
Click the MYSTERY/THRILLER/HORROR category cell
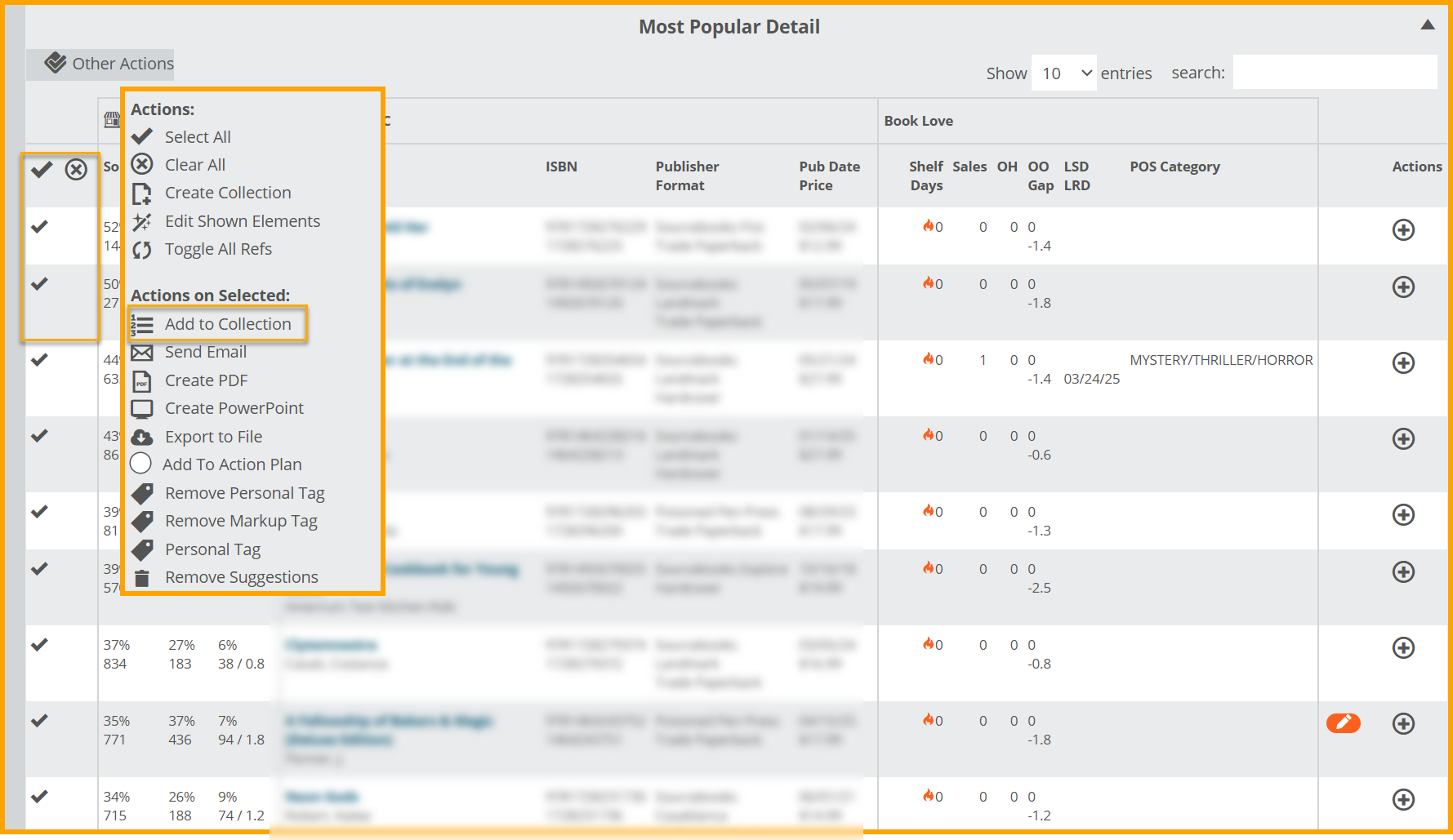coord(1221,360)
